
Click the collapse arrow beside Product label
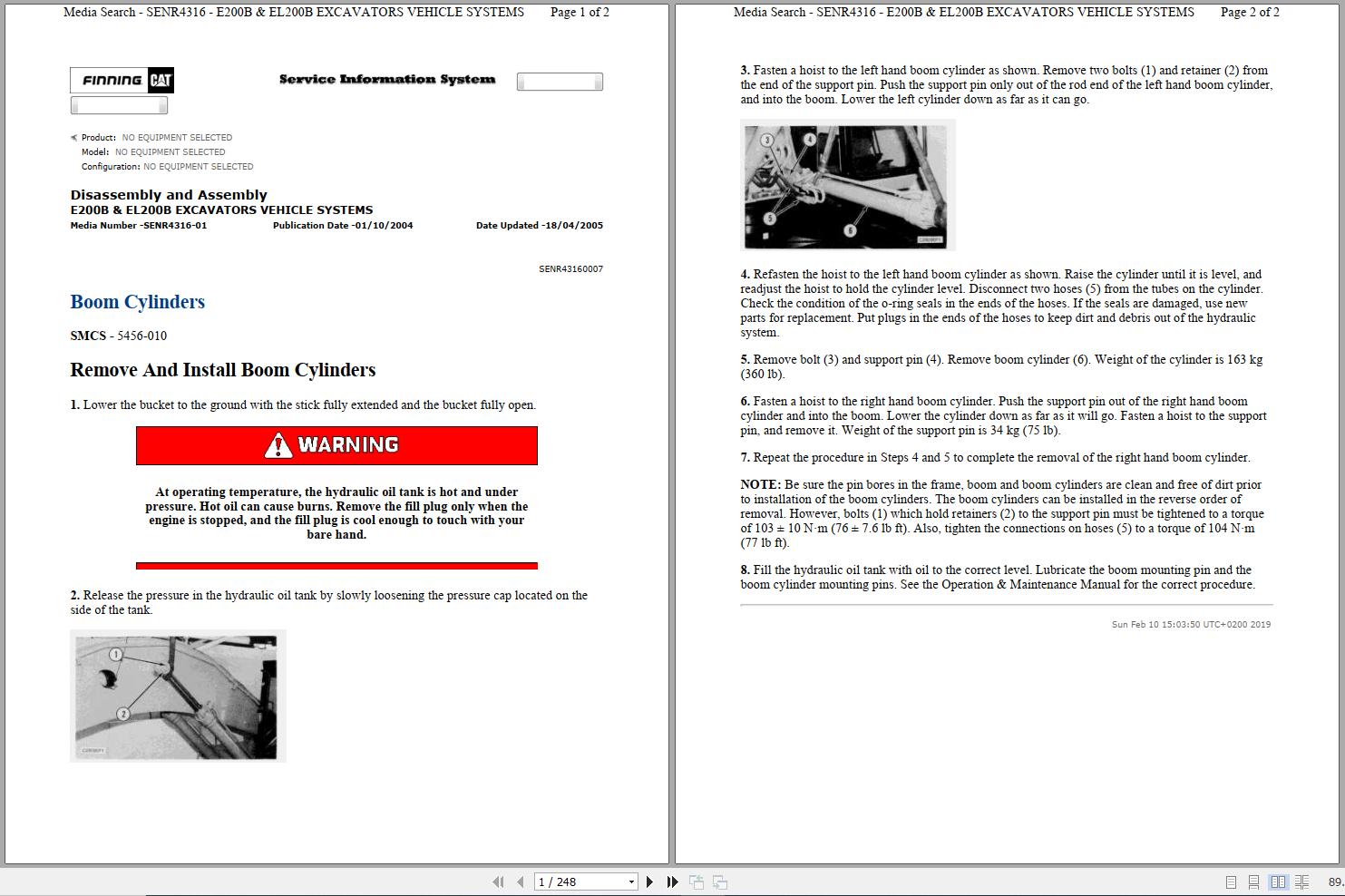pyautogui.click(x=73, y=137)
